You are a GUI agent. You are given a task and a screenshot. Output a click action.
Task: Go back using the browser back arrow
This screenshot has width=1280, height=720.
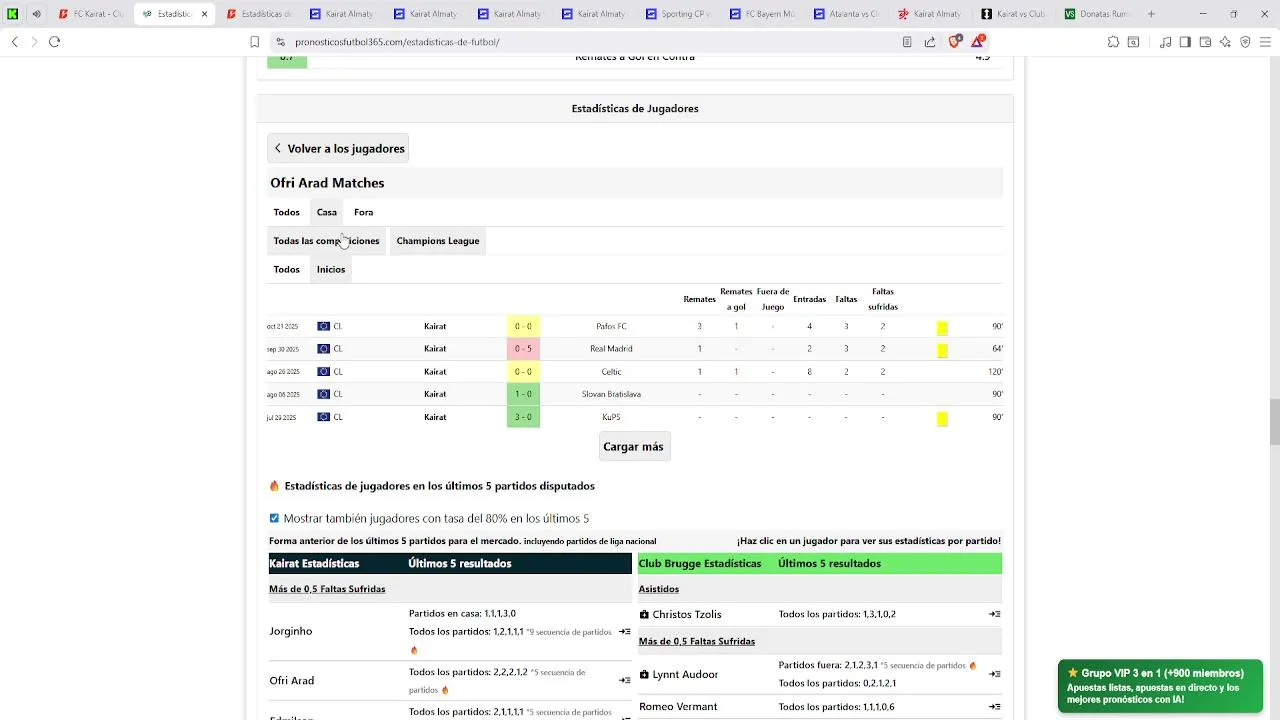(14, 41)
